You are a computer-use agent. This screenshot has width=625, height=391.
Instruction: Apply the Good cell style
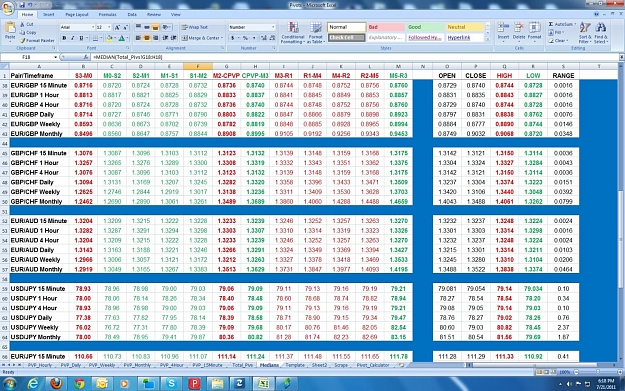click(425, 27)
